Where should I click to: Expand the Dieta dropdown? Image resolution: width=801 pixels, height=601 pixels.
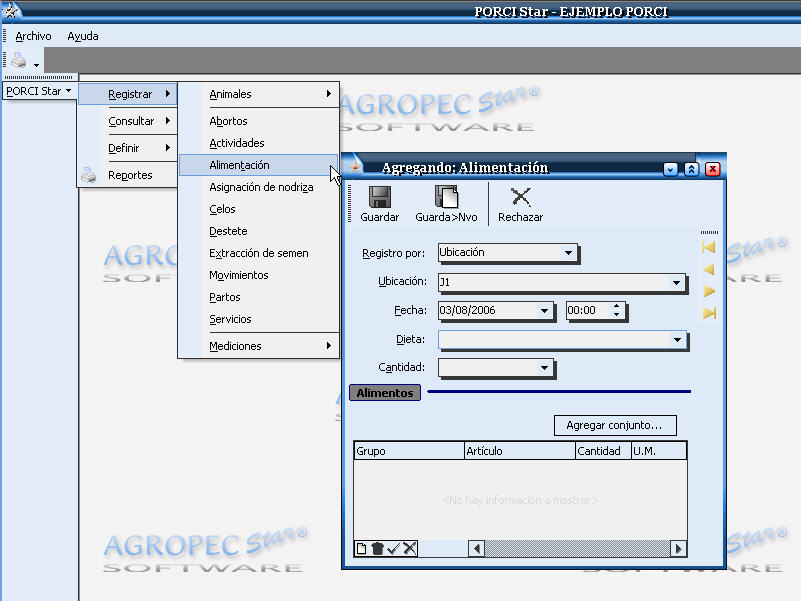(x=677, y=339)
